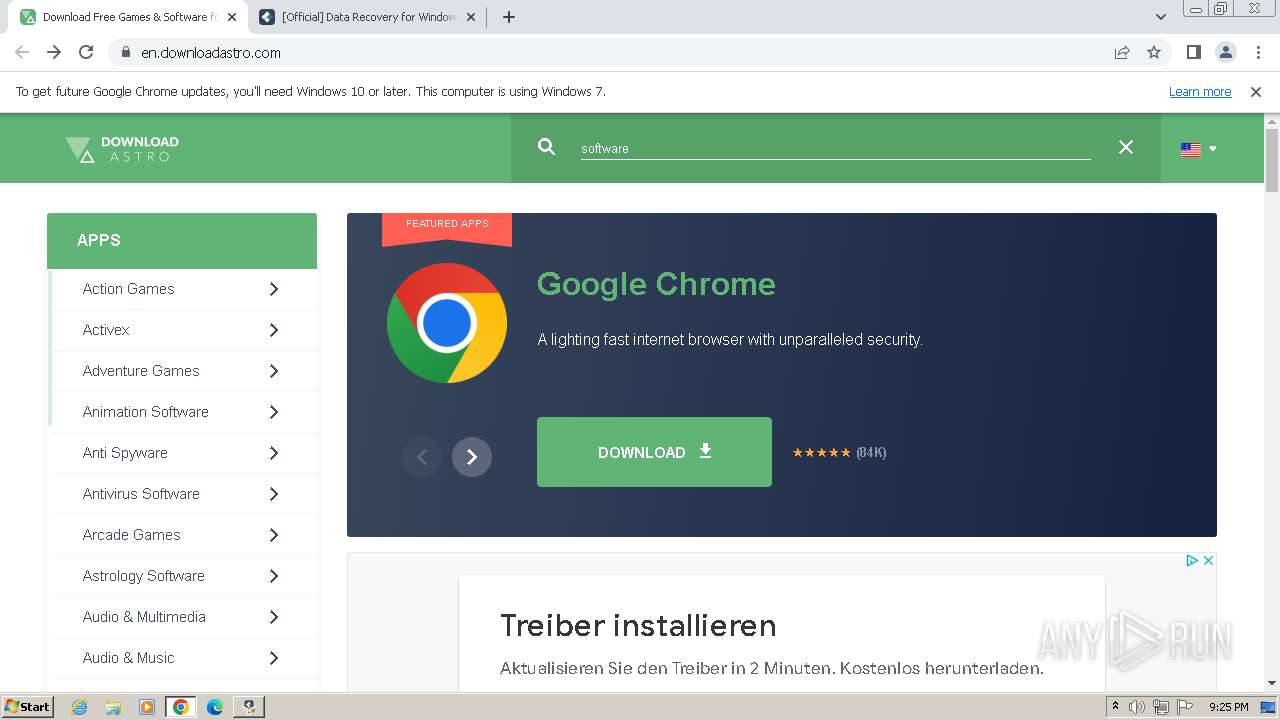Open the Astrology Software category
Viewport: 1280px width, 720px height.
tap(143, 576)
